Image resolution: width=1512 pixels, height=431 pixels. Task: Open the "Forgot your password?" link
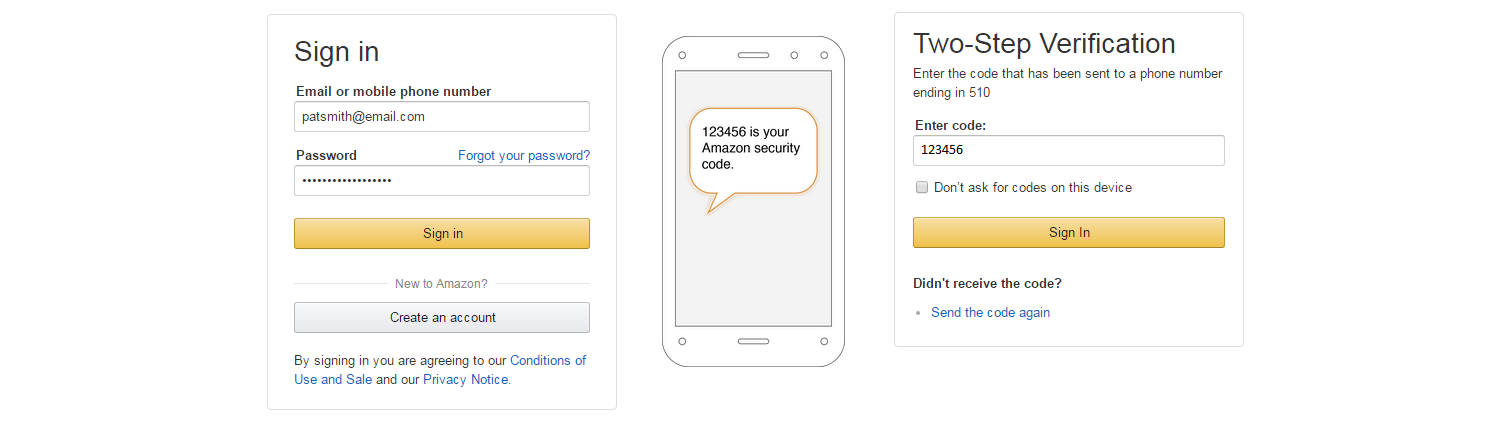524,156
